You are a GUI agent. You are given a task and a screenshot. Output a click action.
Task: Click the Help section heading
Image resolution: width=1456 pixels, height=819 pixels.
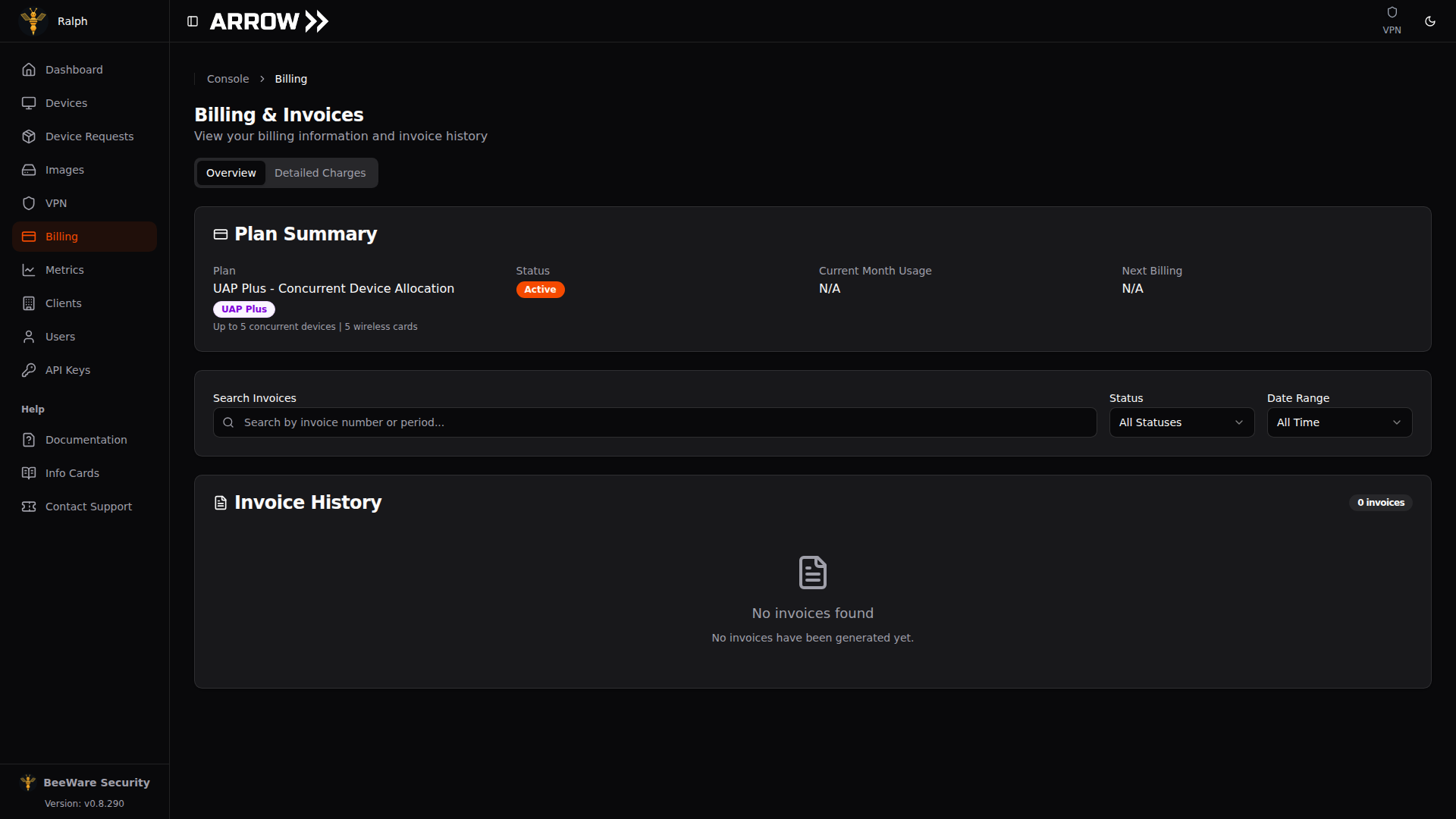(x=33, y=409)
